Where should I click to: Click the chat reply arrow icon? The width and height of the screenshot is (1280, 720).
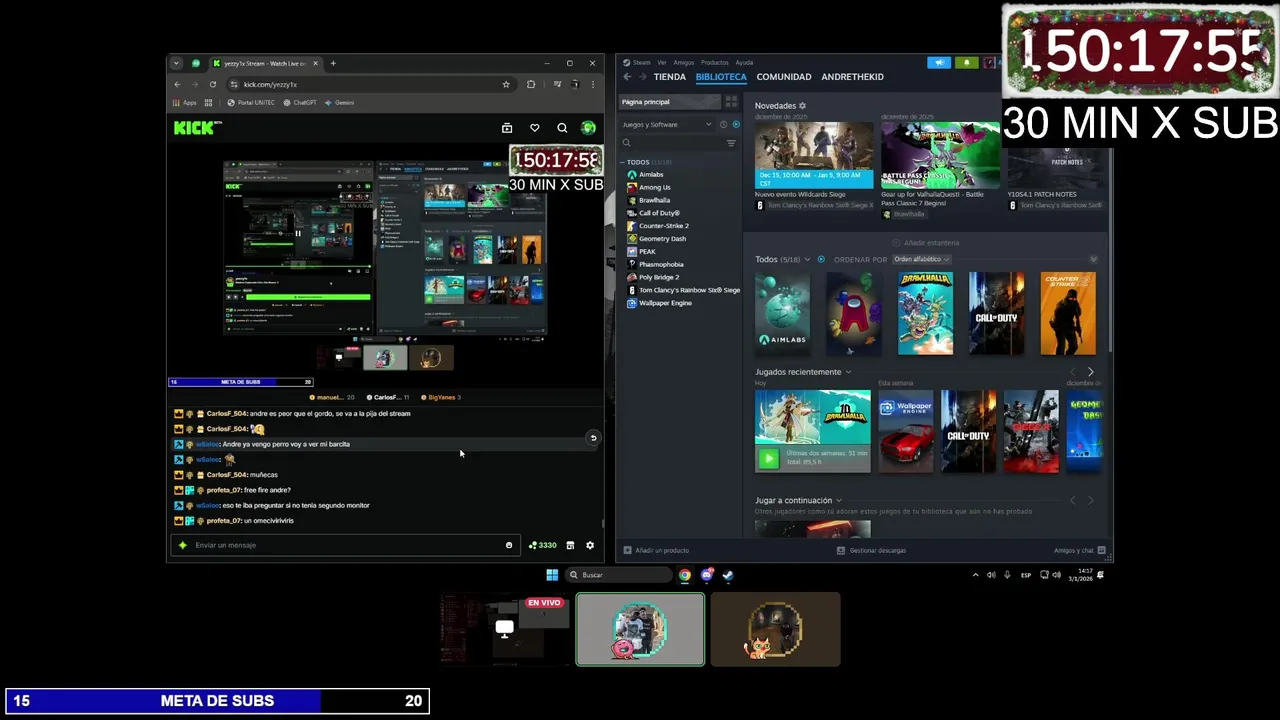coord(593,438)
